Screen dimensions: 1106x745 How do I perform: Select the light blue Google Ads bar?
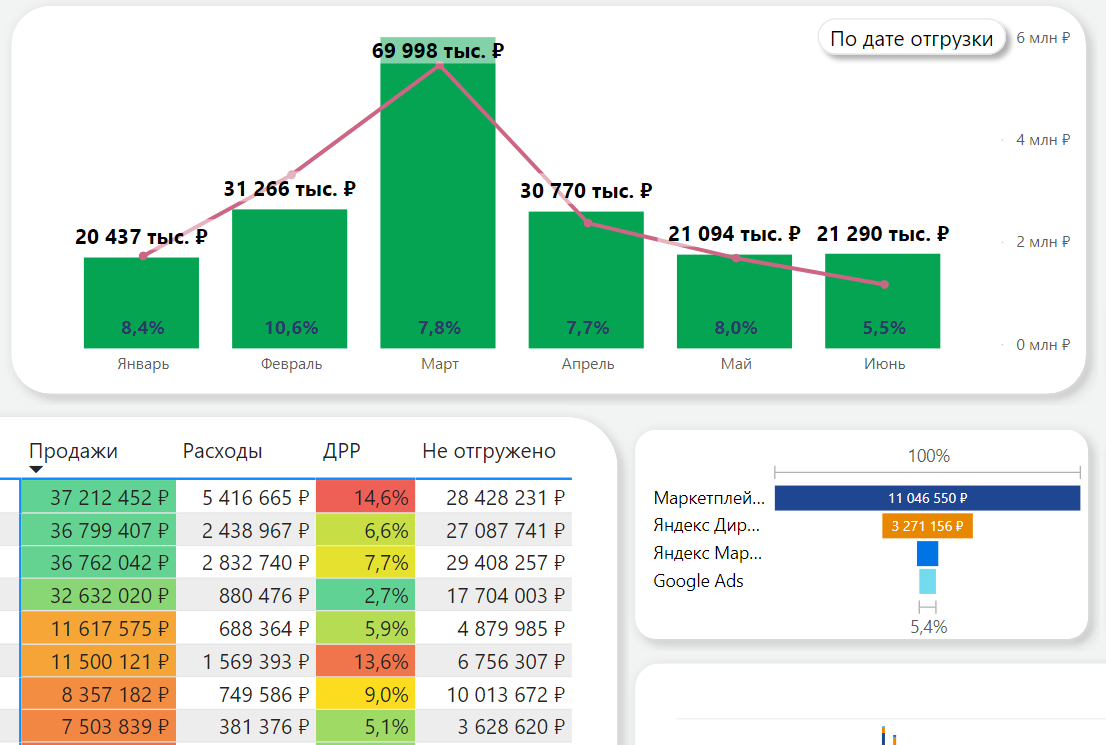coord(927,581)
